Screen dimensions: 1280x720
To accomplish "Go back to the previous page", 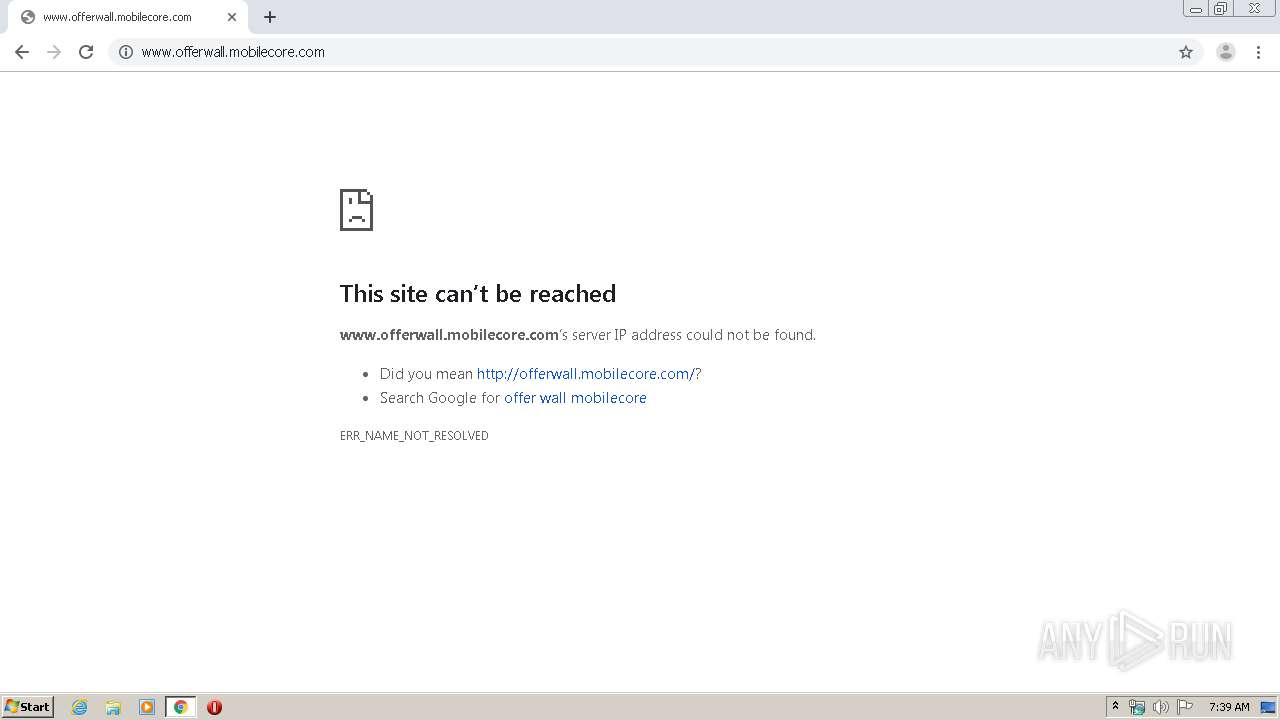I will [x=22, y=52].
